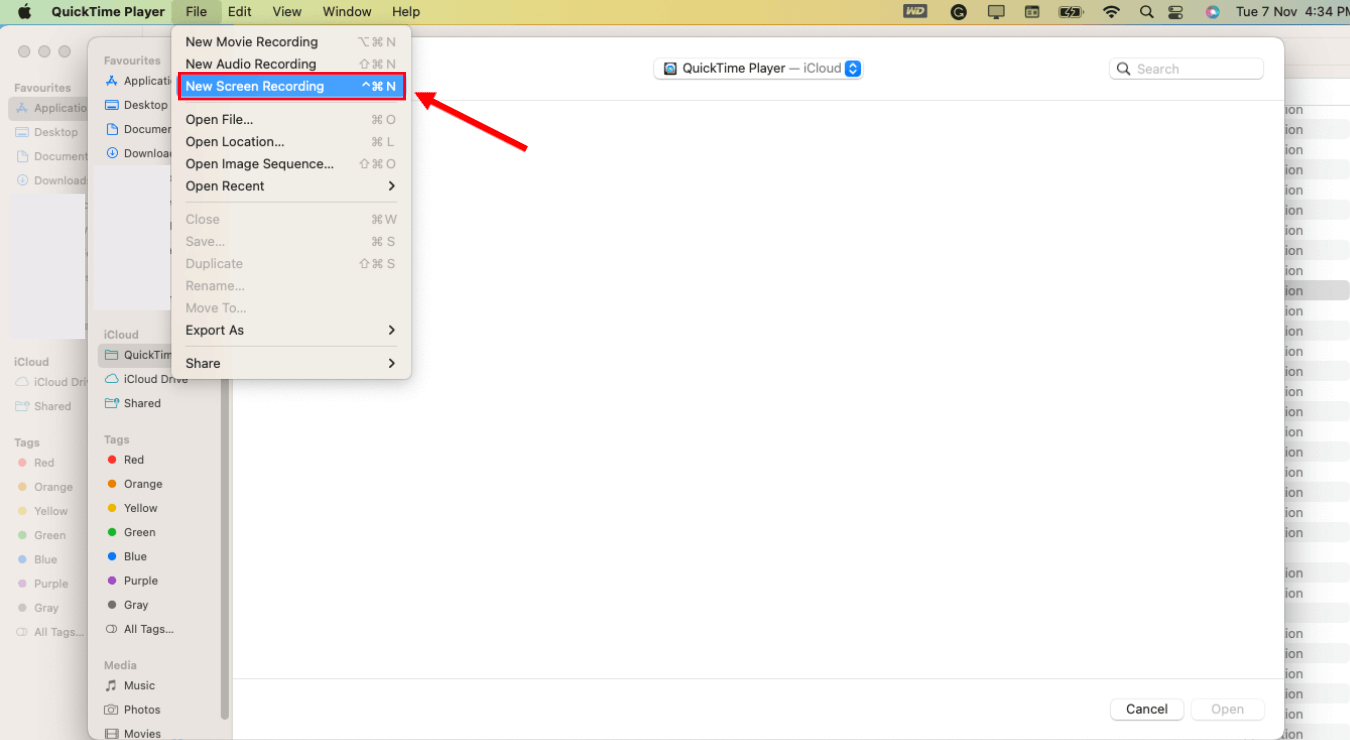Pick the Orange tag in dialog sidebar

point(134,484)
